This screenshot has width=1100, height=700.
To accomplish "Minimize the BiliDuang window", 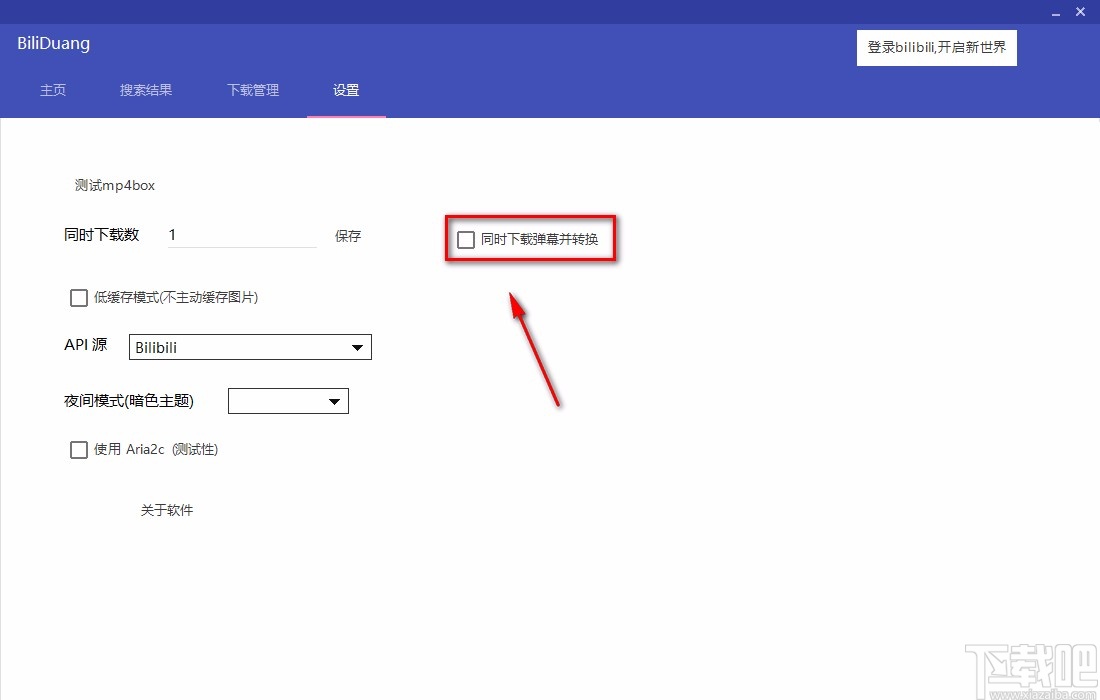I will [x=1055, y=12].
